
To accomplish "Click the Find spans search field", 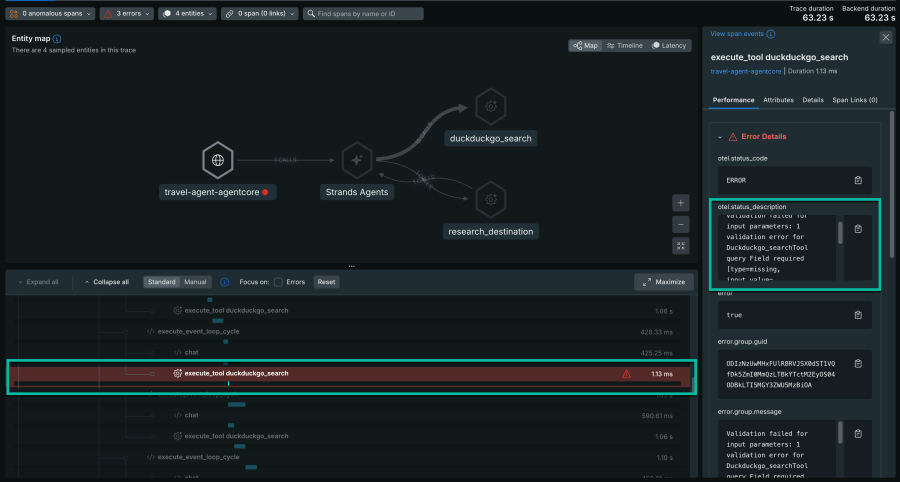I will tap(363, 14).
